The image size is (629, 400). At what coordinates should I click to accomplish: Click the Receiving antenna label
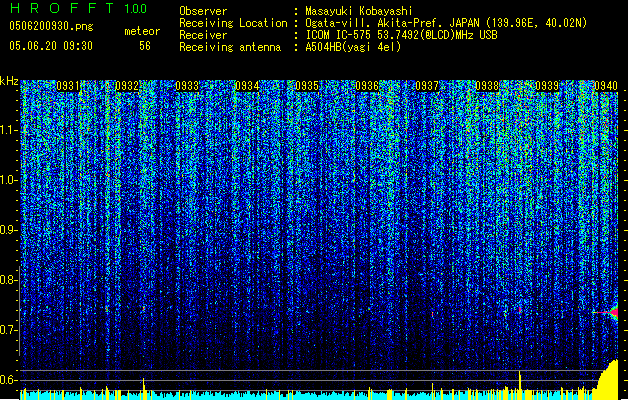click(x=230, y=47)
